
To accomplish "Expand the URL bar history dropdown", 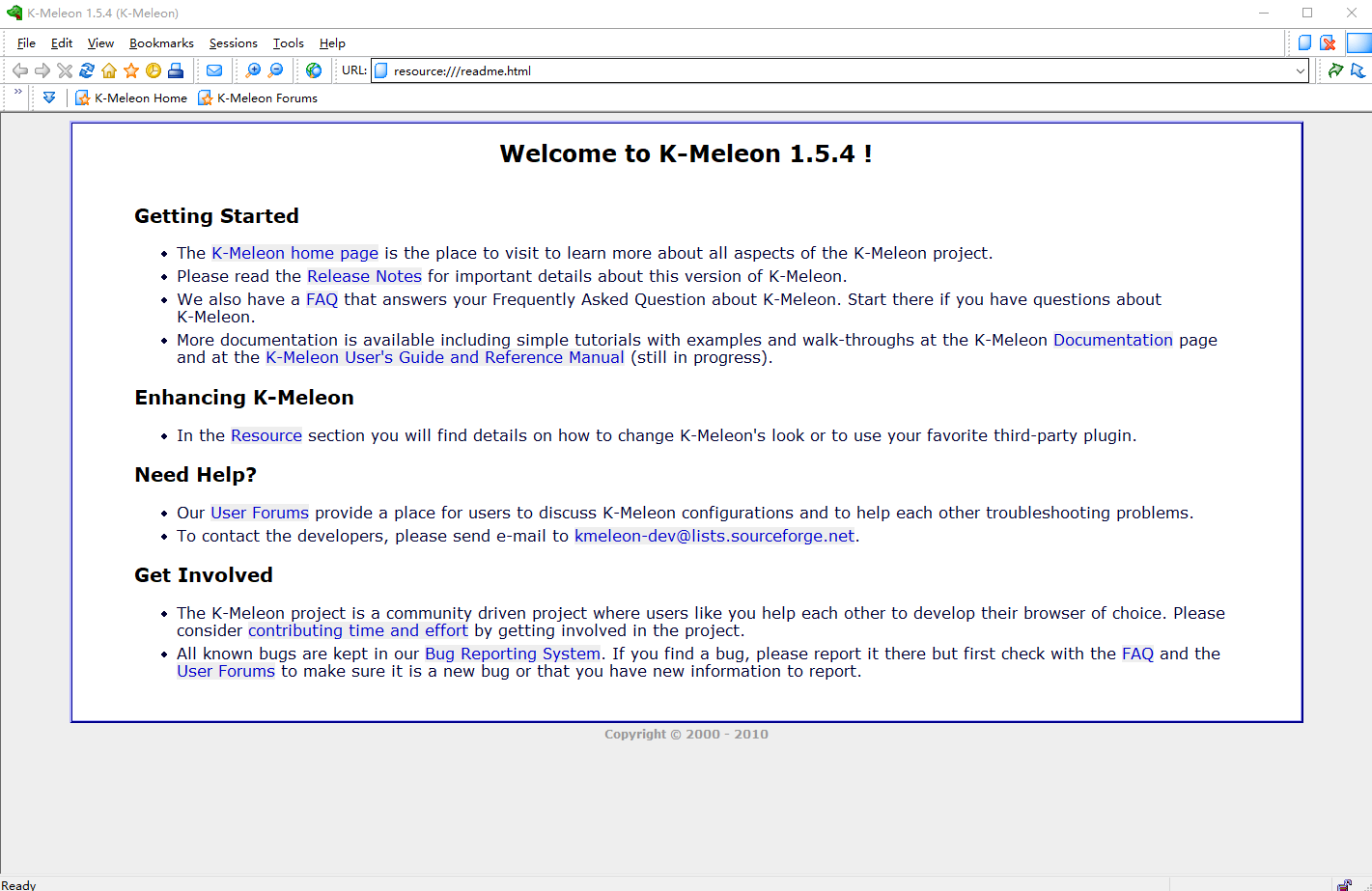I will point(1300,70).
